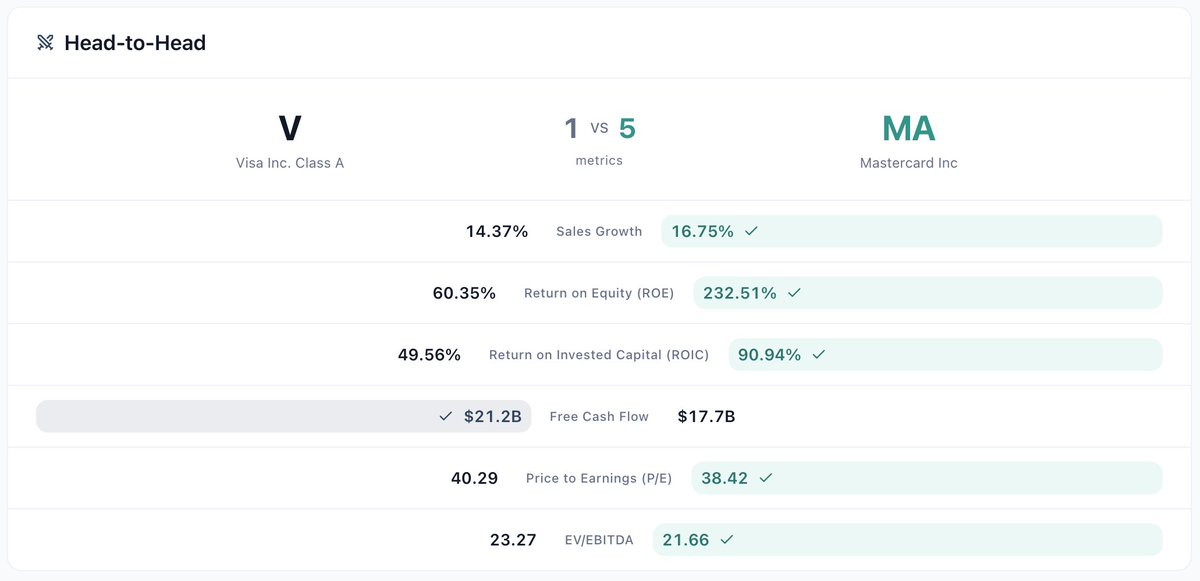Click the crossed swords Head-to-Head icon

(45, 42)
